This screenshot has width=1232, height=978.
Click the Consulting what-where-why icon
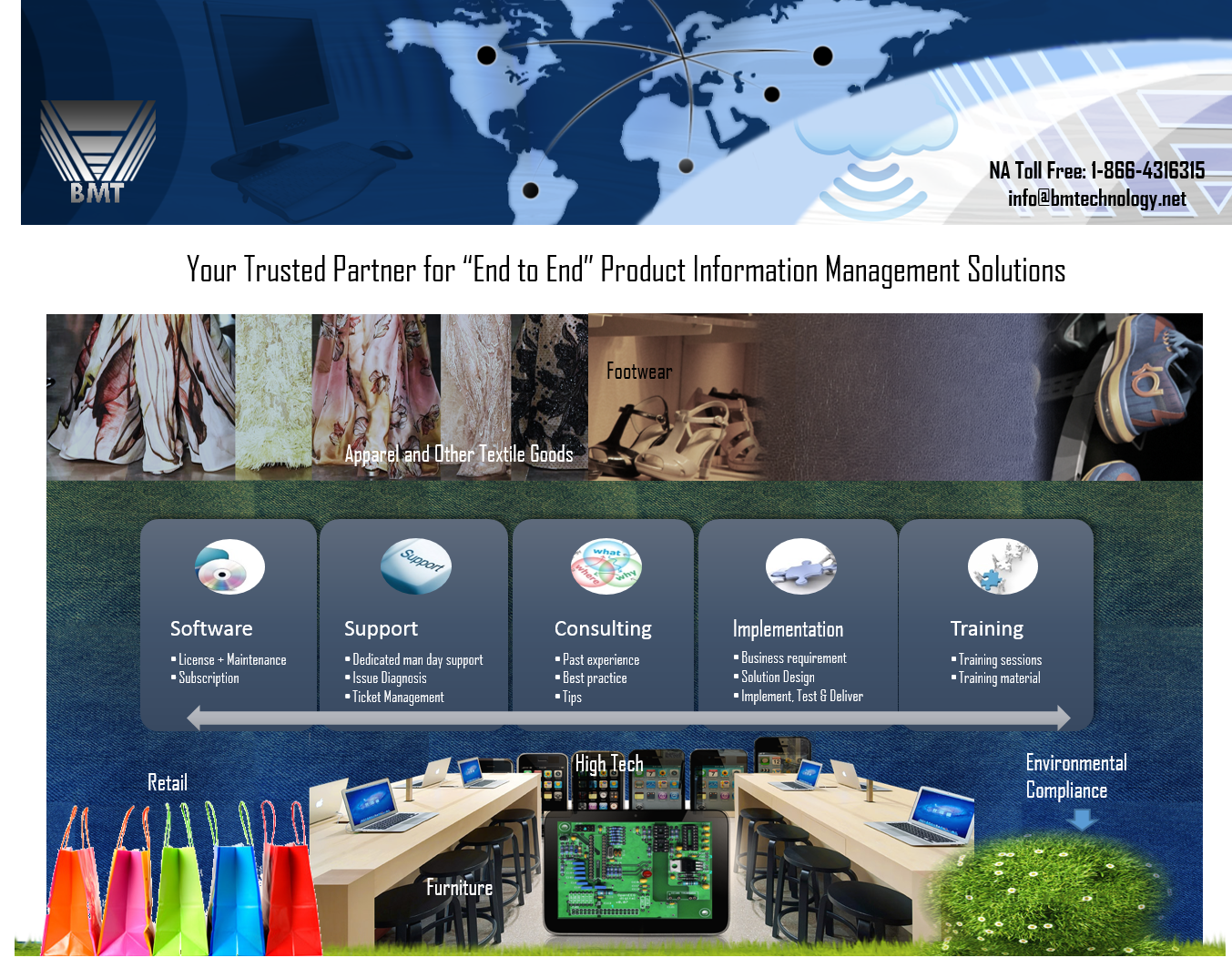[606, 566]
